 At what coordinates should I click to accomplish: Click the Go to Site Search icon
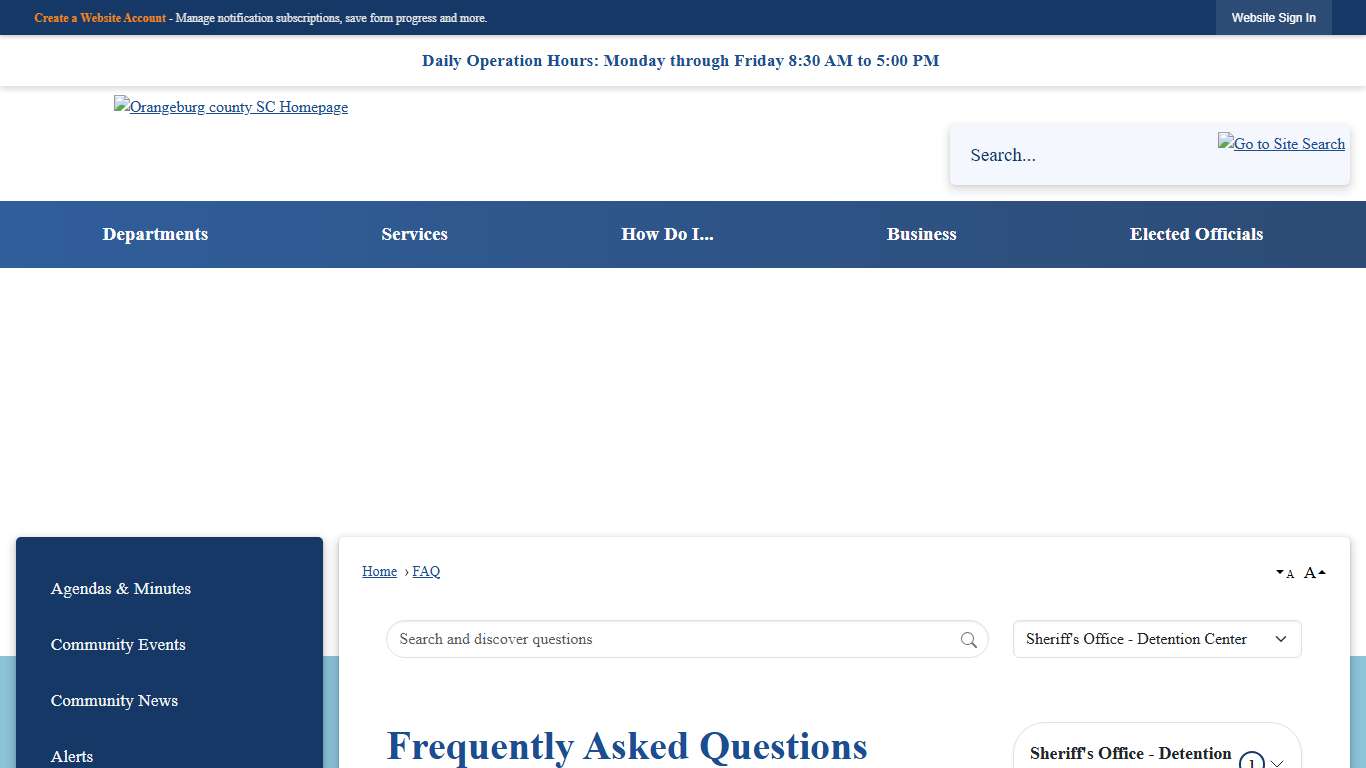(x=1281, y=144)
